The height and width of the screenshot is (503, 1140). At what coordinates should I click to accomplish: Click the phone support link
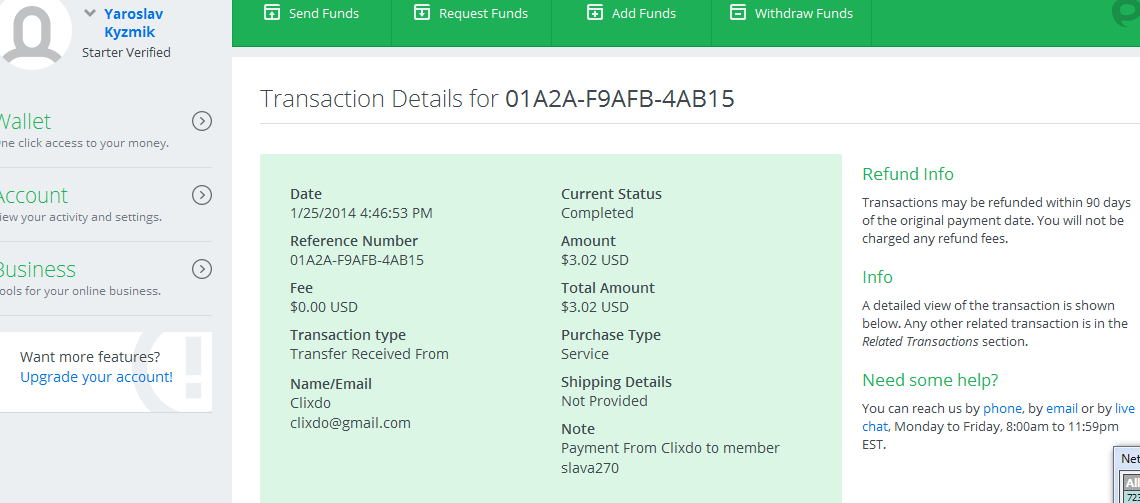(x=1002, y=408)
